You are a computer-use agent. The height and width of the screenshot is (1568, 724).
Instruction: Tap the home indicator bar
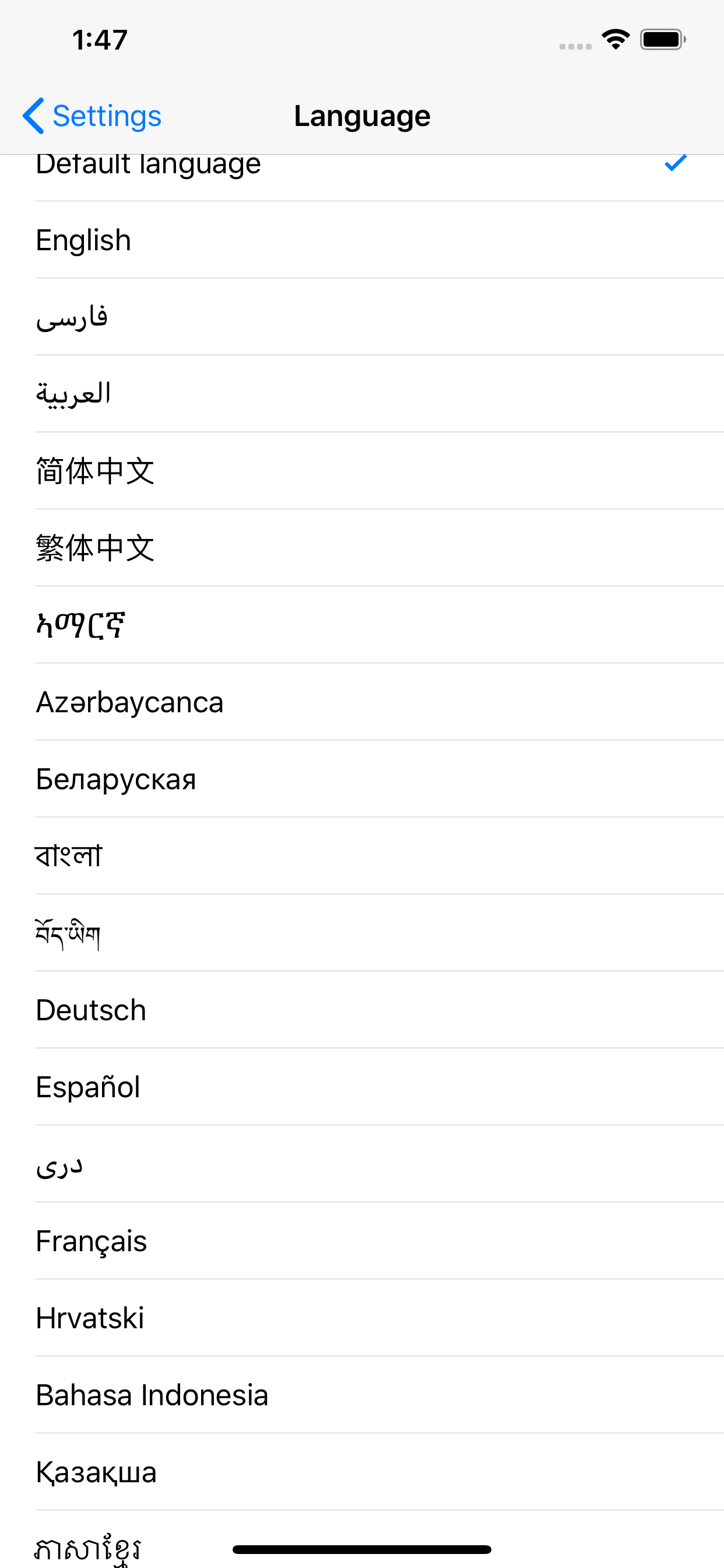coord(361,1549)
